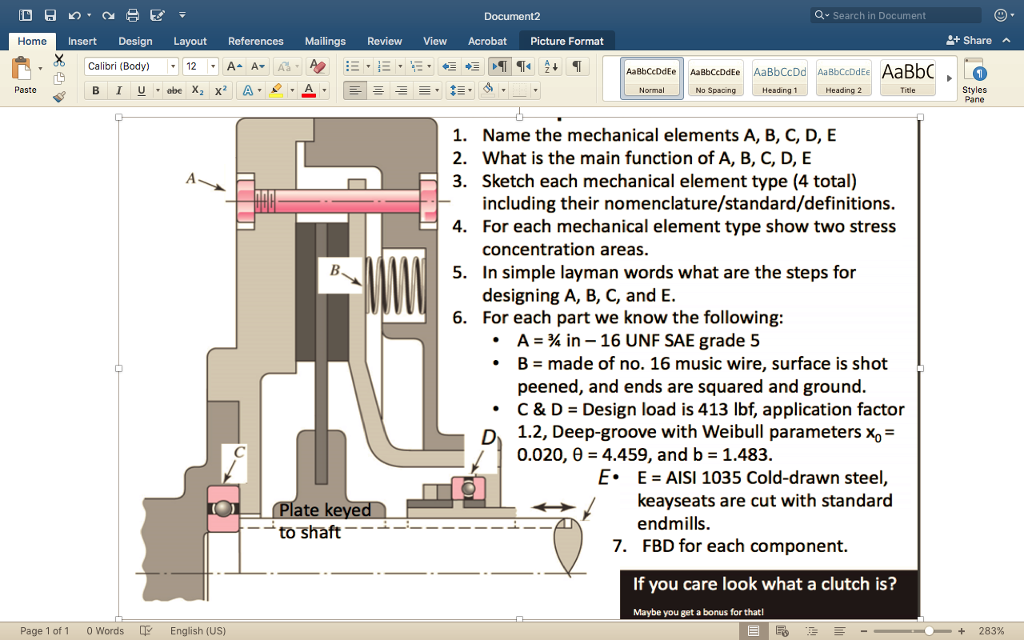The height and width of the screenshot is (640, 1024).
Task: Click the Print icon
Action: pyautogui.click(x=130, y=14)
